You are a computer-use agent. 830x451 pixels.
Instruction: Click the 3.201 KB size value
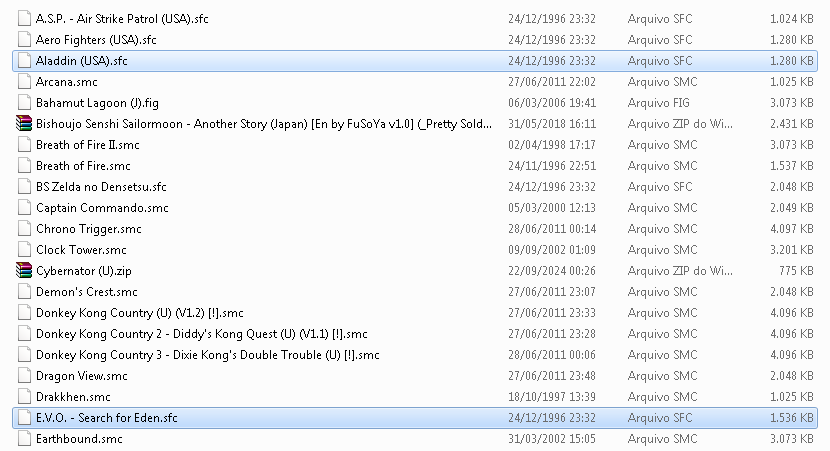pos(792,250)
